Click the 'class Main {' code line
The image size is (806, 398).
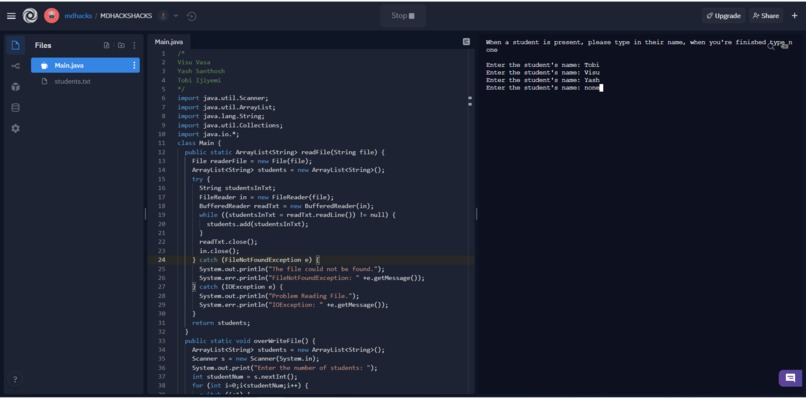point(199,143)
